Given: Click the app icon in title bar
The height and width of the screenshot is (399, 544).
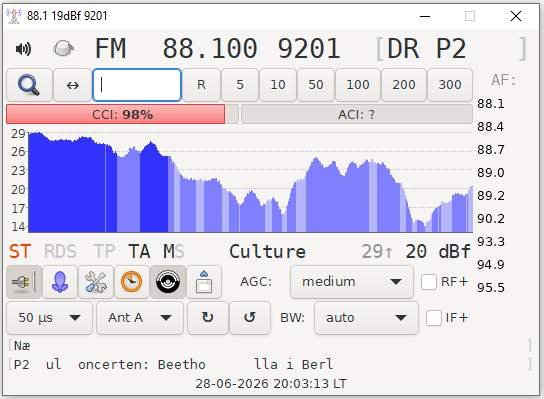Looking at the screenshot, I should click(x=14, y=16).
